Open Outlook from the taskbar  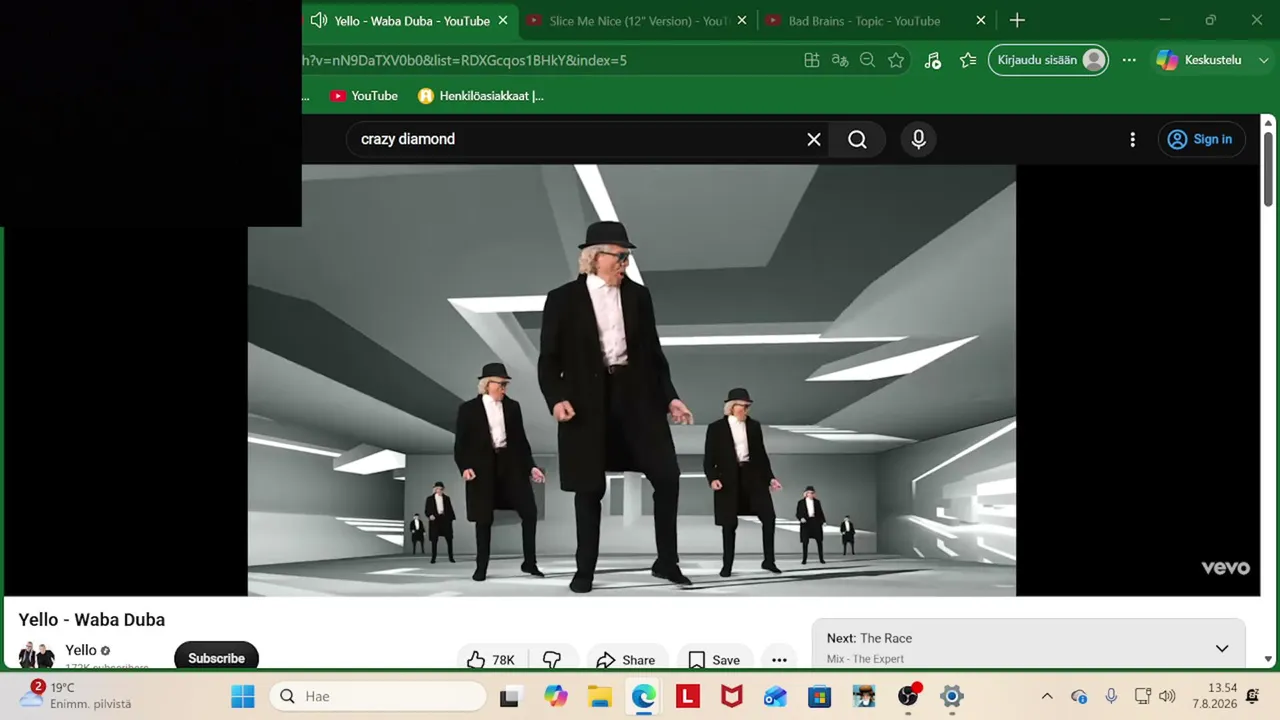775,696
